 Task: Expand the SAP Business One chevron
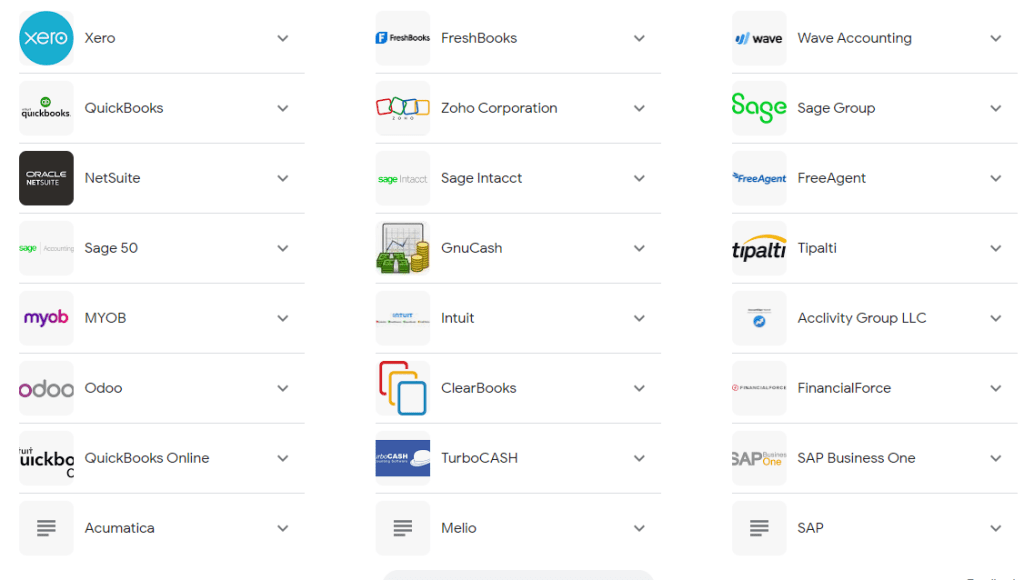[996, 458]
